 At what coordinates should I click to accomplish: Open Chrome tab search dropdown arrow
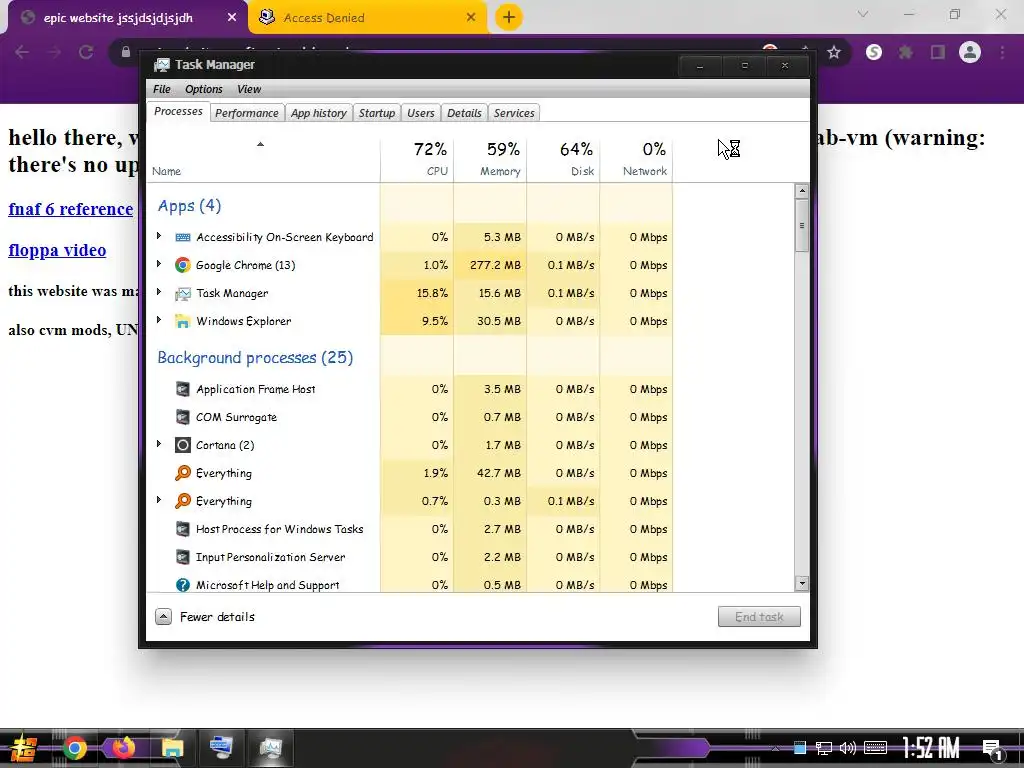click(863, 14)
